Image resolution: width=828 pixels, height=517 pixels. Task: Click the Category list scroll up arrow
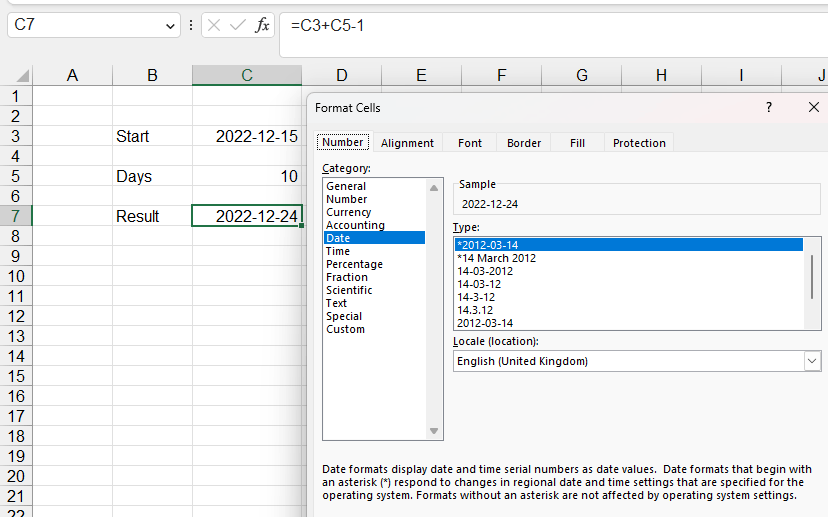click(434, 188)
